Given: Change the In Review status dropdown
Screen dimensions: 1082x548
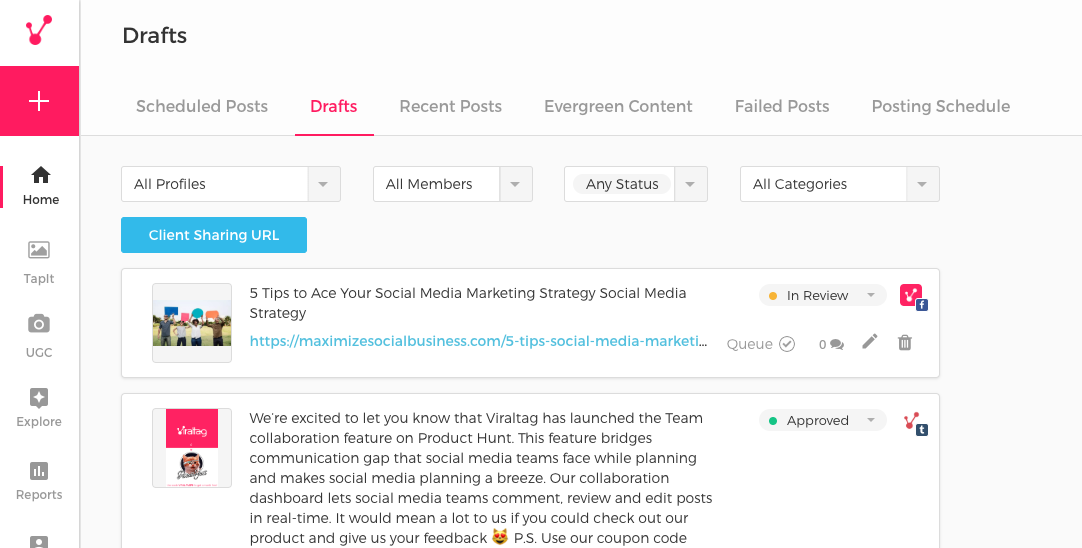Looking at the screenshot, I should 822,295.
